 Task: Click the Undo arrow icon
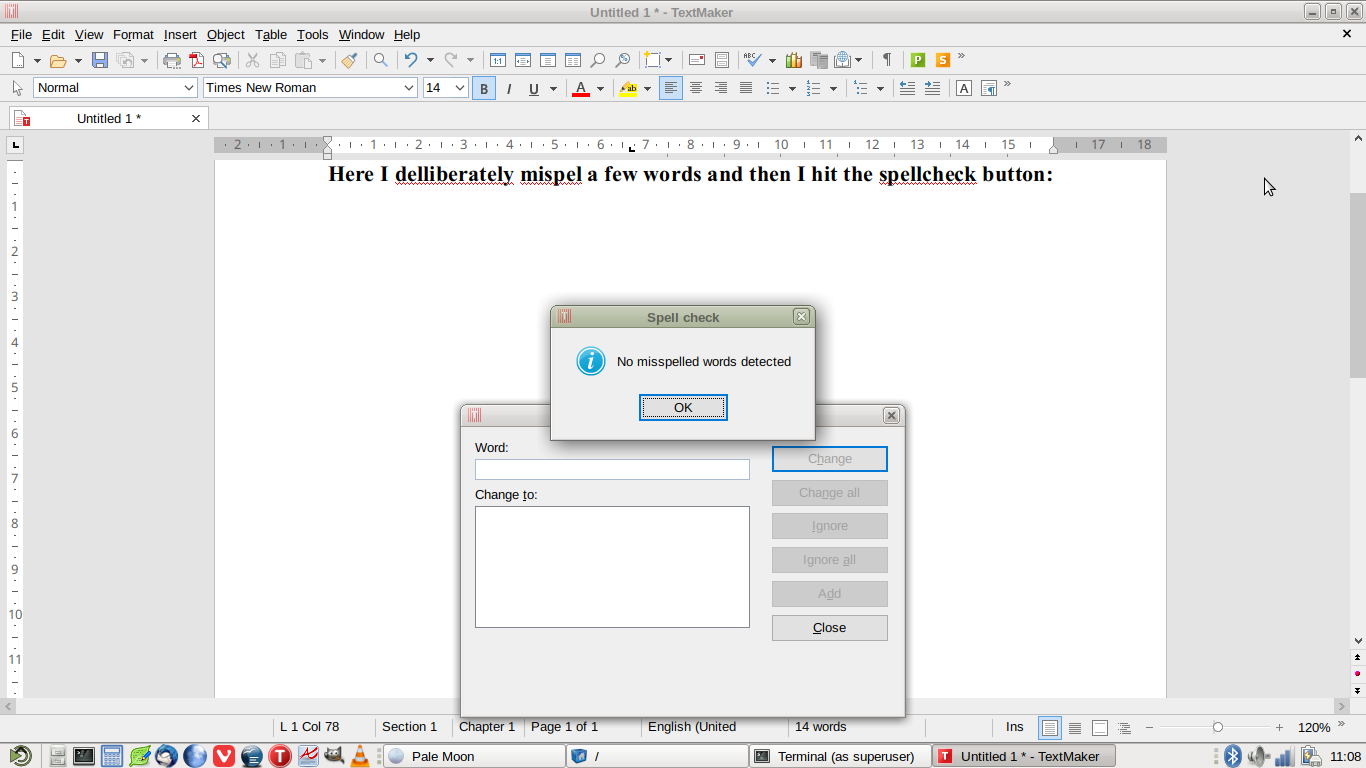pyautogui.click(x=410, y=60)
